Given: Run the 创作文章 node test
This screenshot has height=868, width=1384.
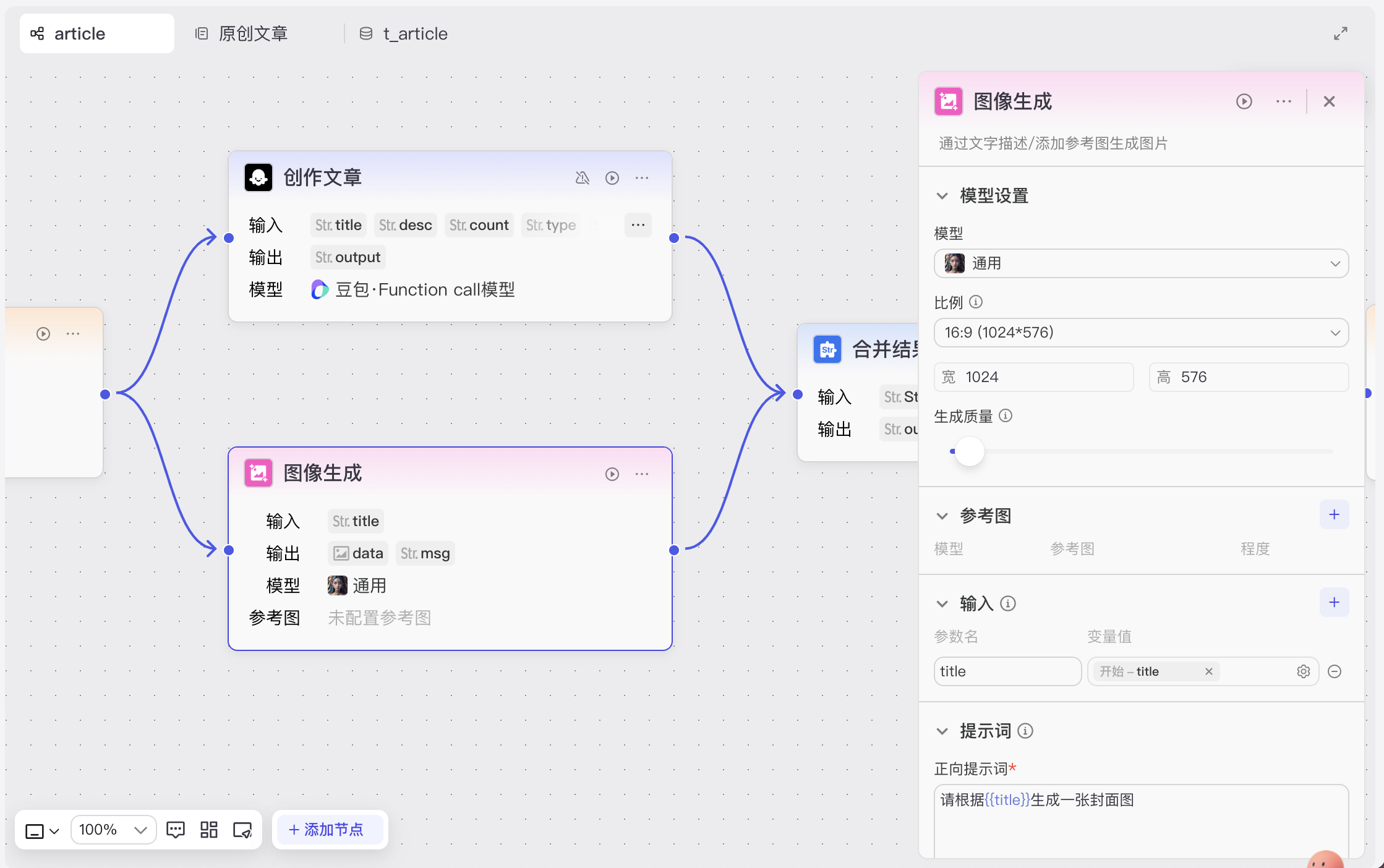Looking at the screenshot, I should coord(612,178).
